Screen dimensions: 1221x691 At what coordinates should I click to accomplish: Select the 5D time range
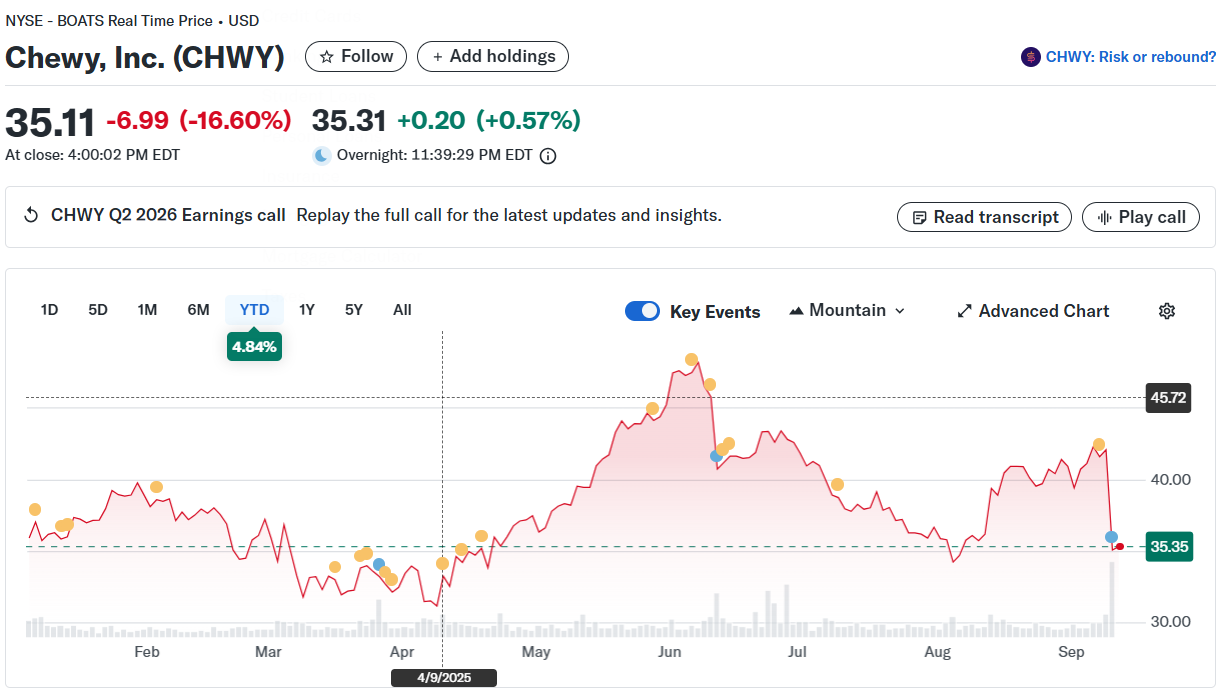tap(98, 310)
